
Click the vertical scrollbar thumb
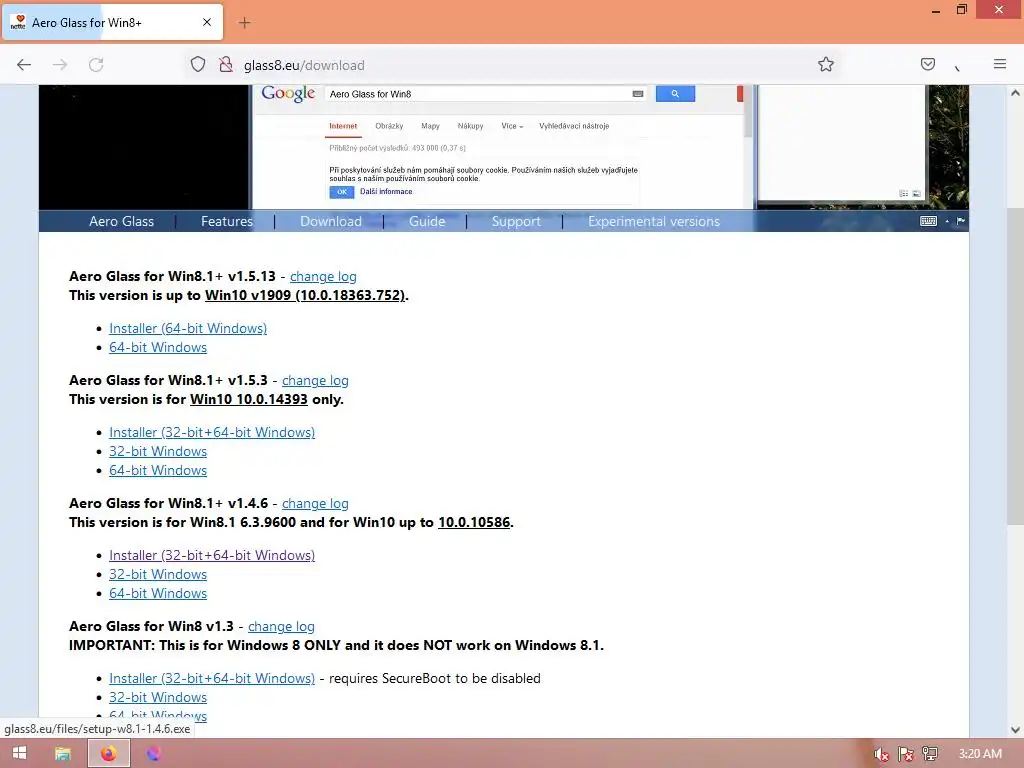[x=1015, y=366]
